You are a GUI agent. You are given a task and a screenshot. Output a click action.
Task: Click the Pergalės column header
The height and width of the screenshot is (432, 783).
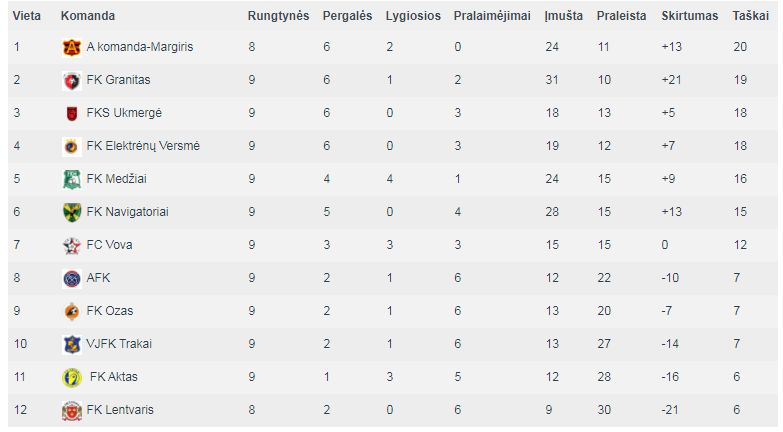[347, 16]
